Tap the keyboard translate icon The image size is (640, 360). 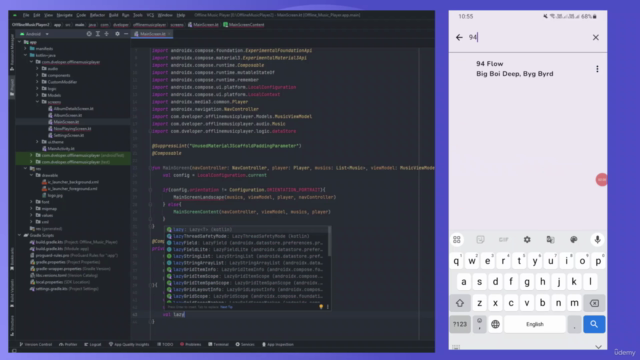tap(550, 240)
